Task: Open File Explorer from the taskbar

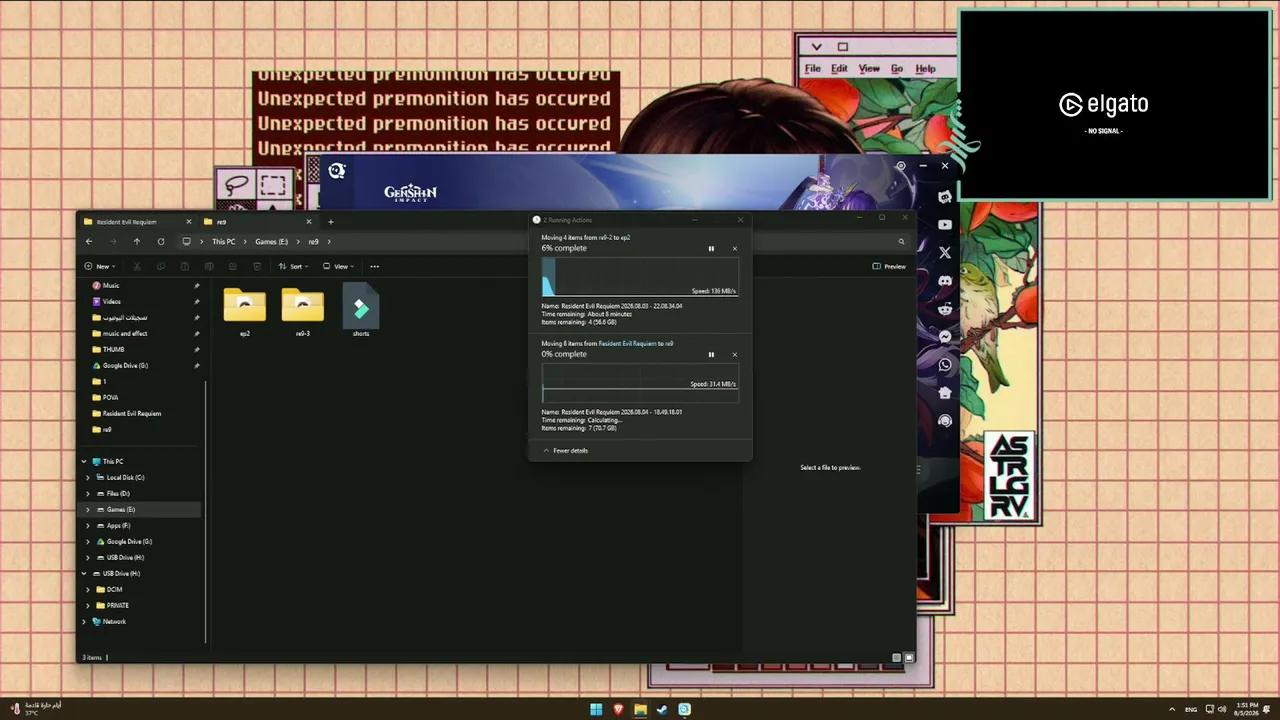Action: click(x=640, y=710)
